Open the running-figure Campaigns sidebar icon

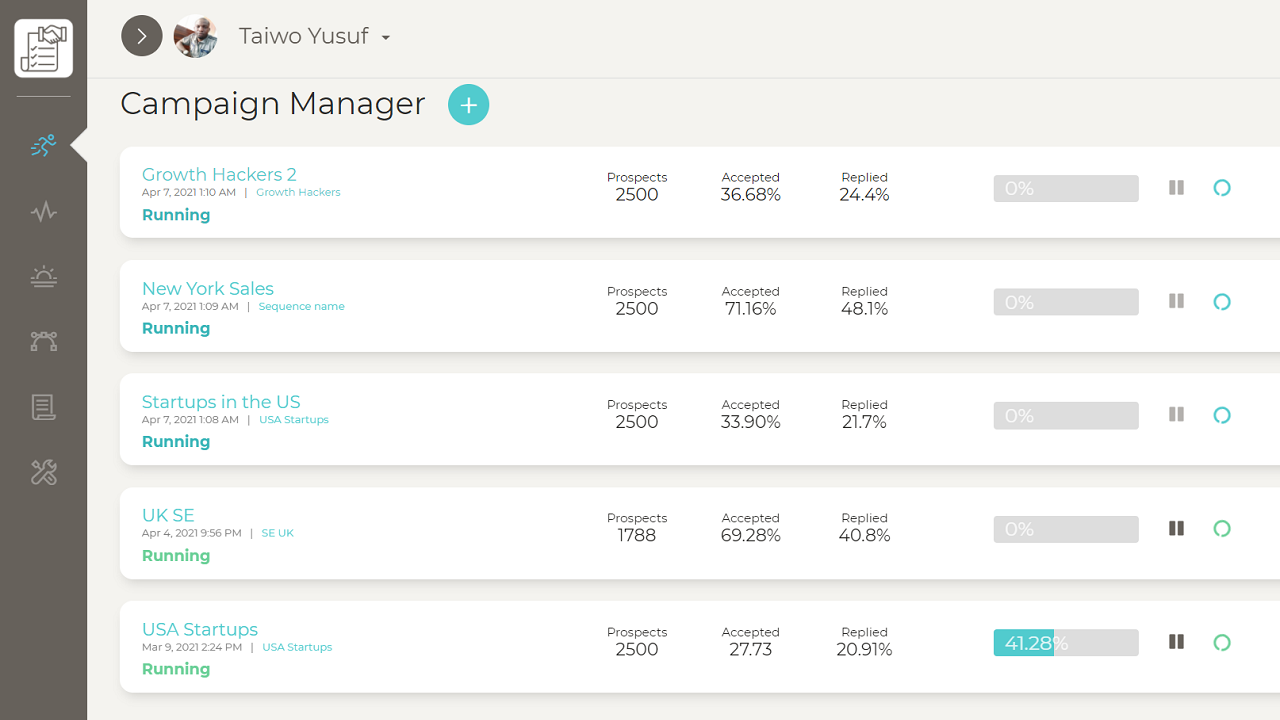point(43,146)
